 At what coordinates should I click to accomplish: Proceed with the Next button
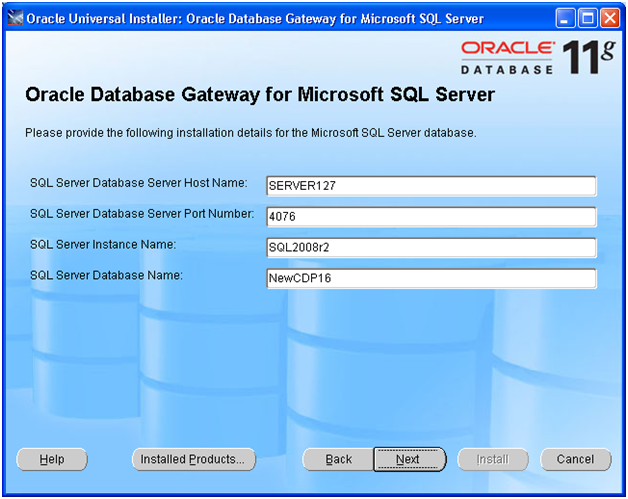point(410,459)
